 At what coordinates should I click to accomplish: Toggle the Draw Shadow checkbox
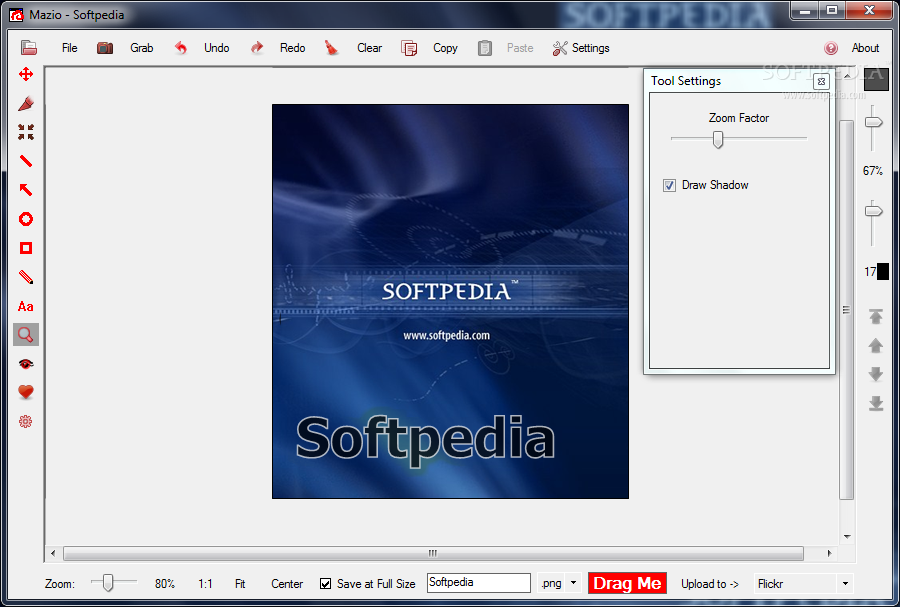click(669, 185)
